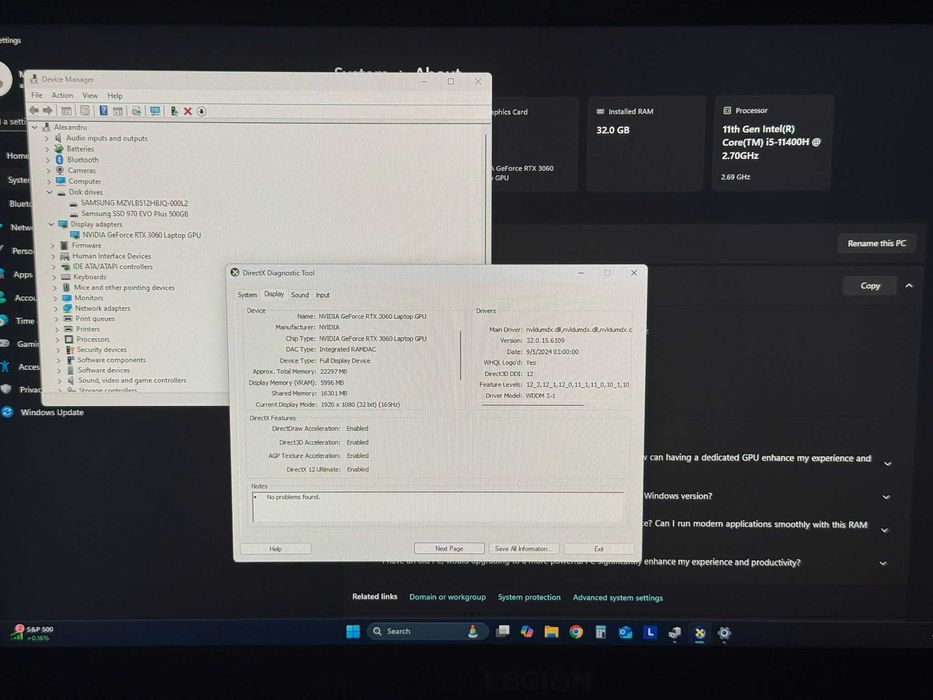
Task: Click Windows Update in Settings sidebar
Action: pyautogui.click(x=52, y=412)
